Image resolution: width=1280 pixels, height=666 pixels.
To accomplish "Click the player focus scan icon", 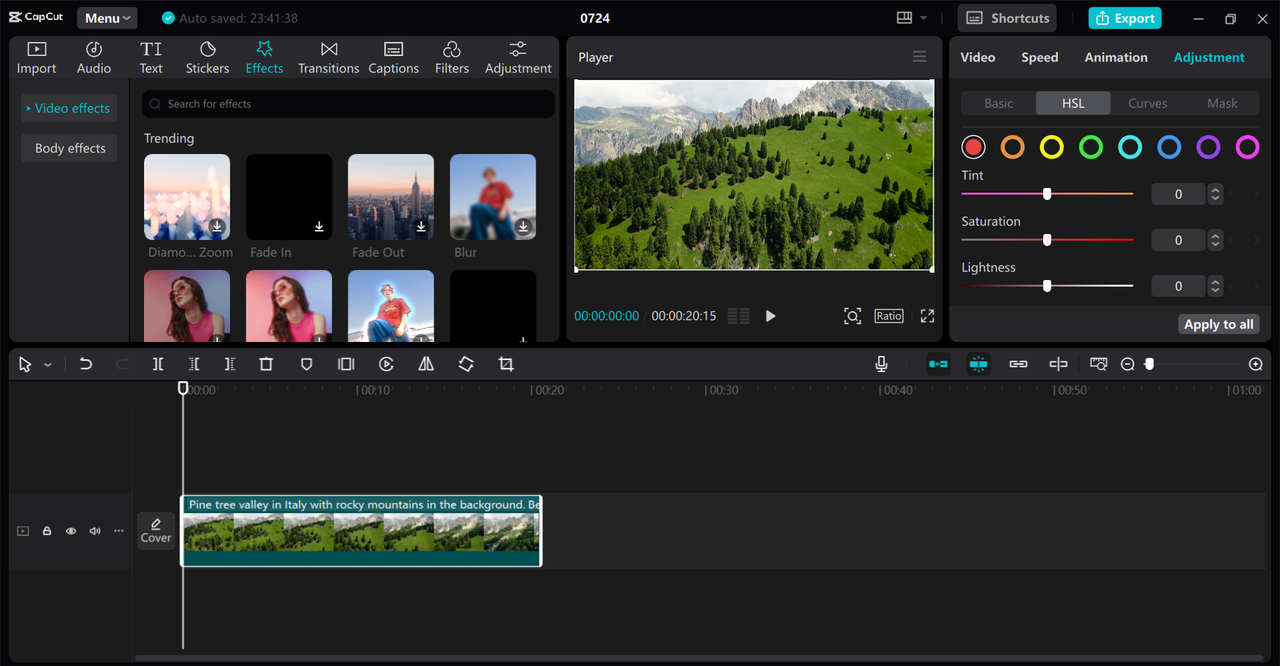I will (852, 316).
